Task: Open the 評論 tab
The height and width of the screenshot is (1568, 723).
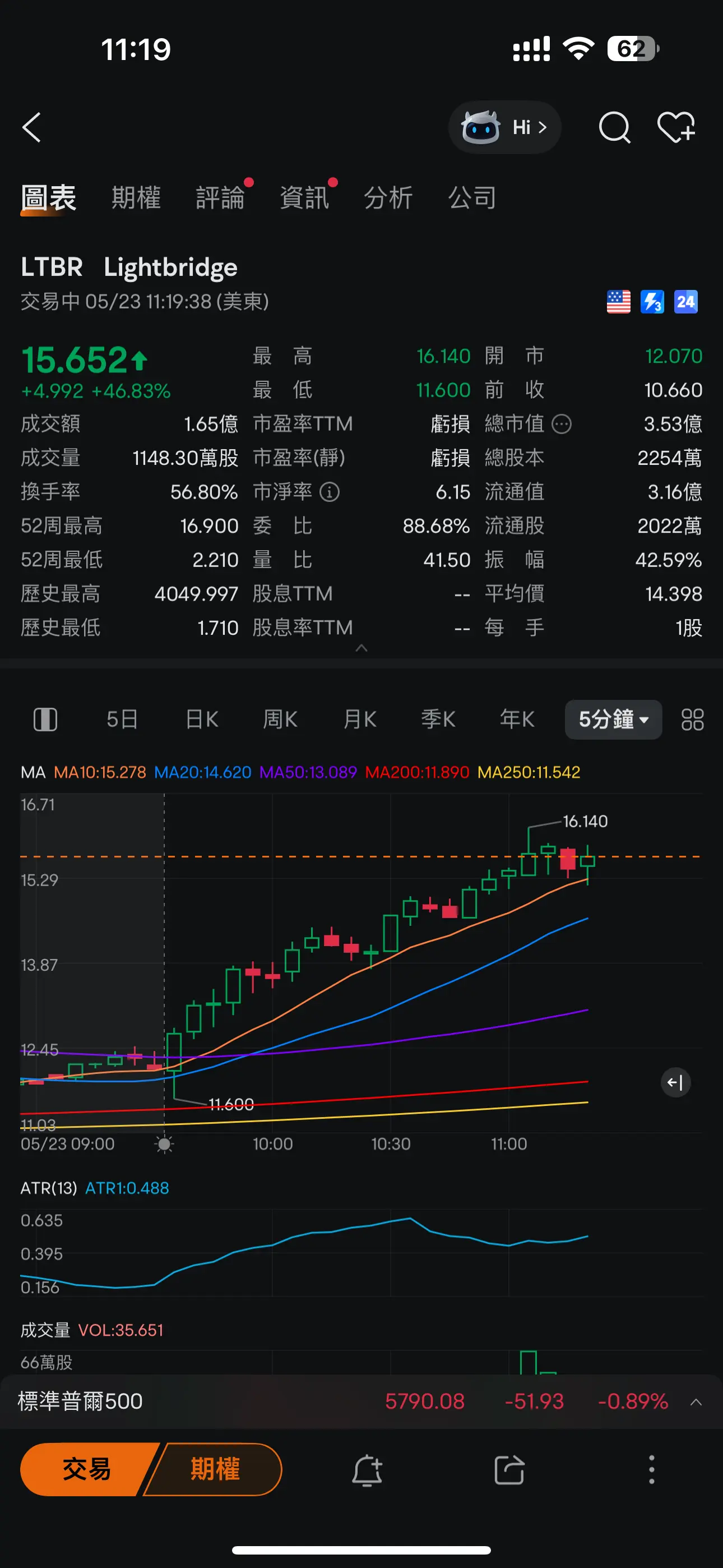Action: [x=220, y=199]
